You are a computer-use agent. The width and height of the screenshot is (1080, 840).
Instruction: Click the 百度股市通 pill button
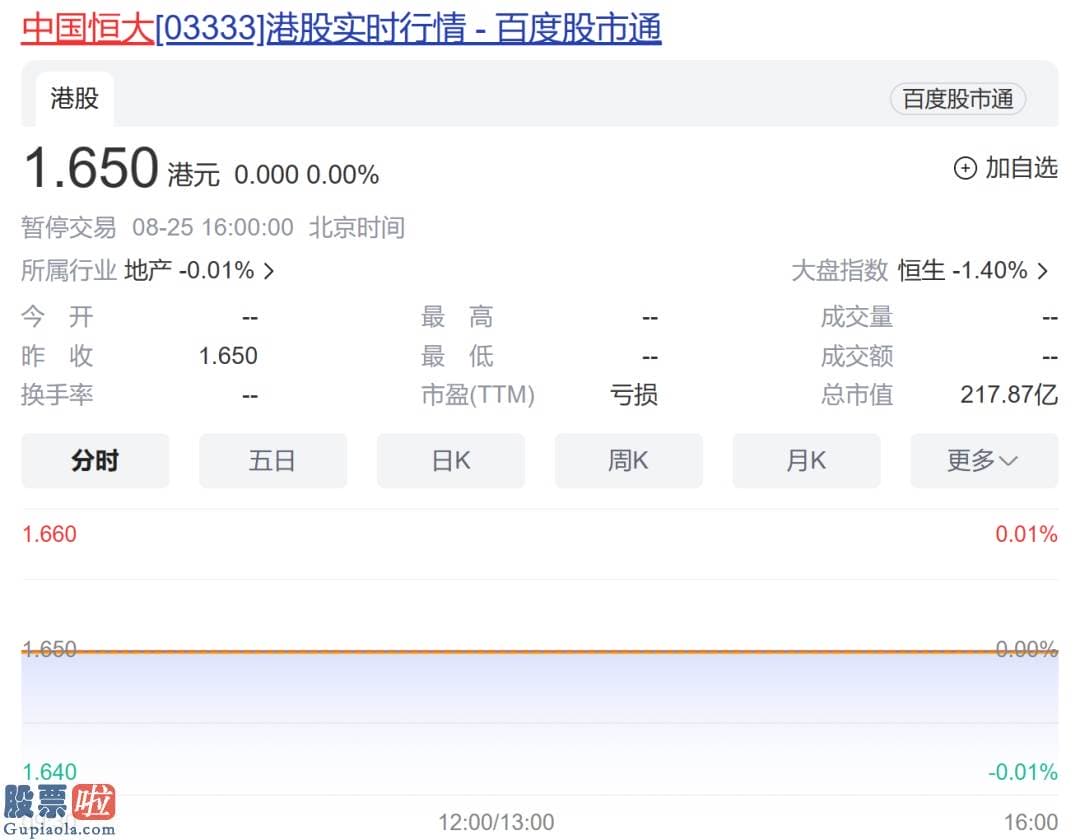[957, 99]
